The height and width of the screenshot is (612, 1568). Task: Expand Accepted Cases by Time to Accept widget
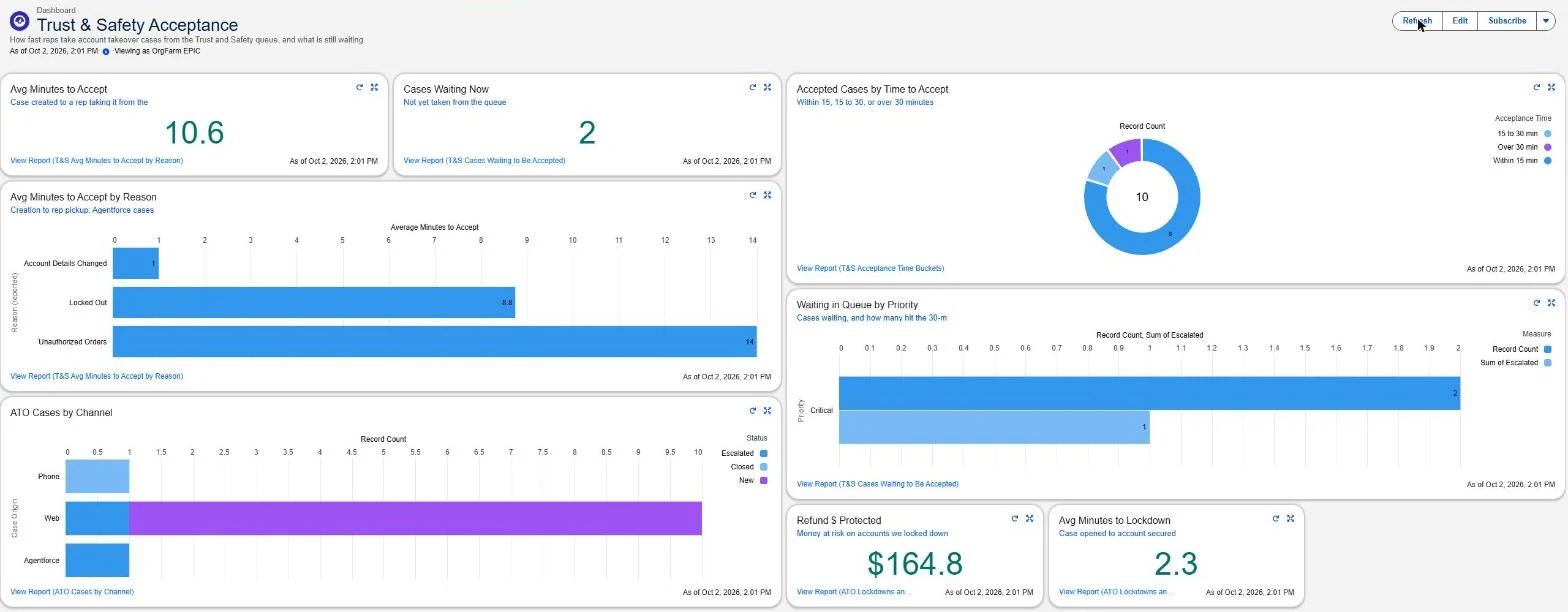coord(1551,87)
